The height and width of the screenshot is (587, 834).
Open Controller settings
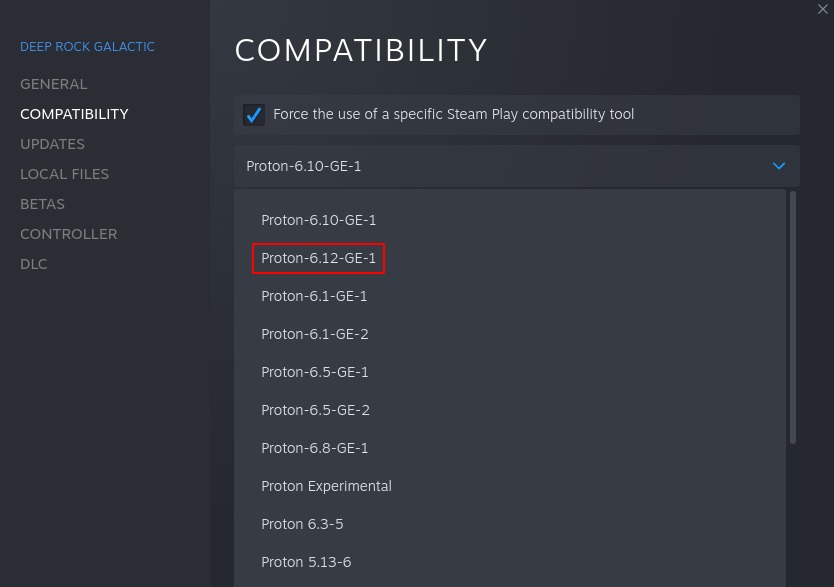[68, 234]
